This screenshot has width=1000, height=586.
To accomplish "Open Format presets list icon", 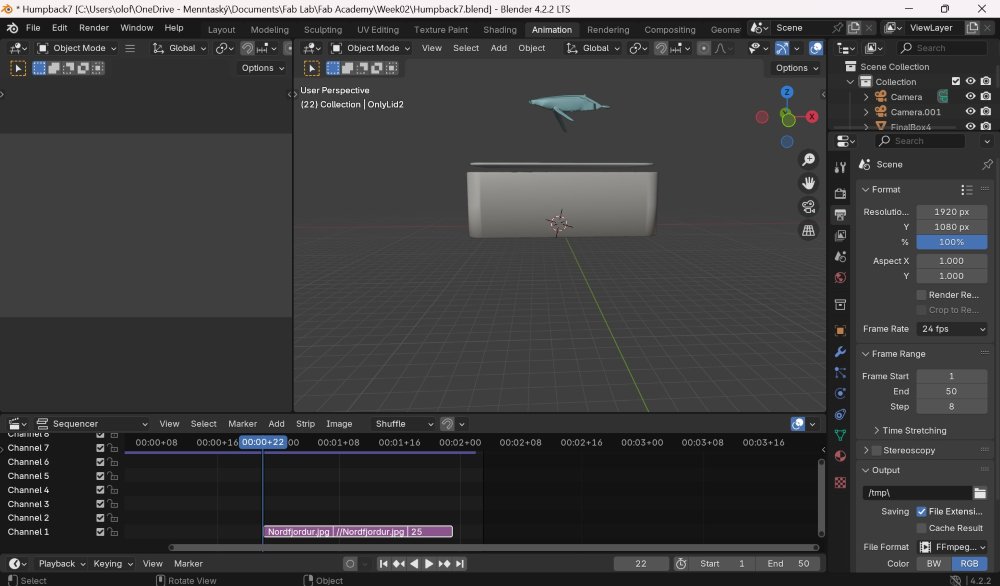I will click(966, 189).
